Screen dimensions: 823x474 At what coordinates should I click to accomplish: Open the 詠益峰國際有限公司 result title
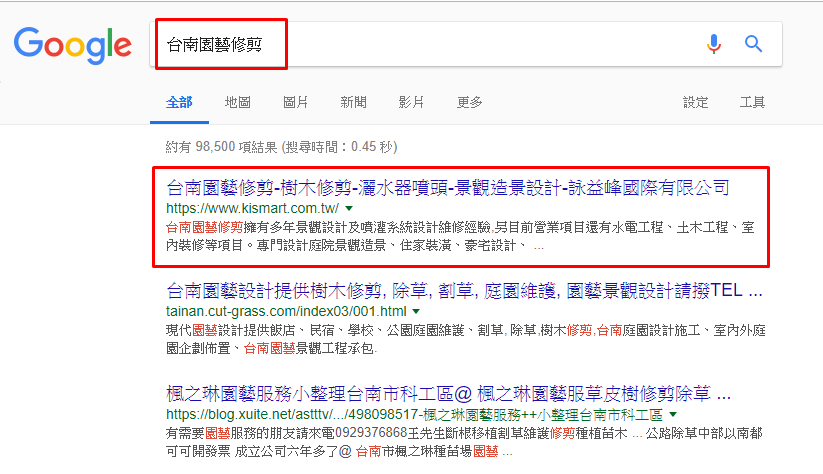[x=448, y=188]
